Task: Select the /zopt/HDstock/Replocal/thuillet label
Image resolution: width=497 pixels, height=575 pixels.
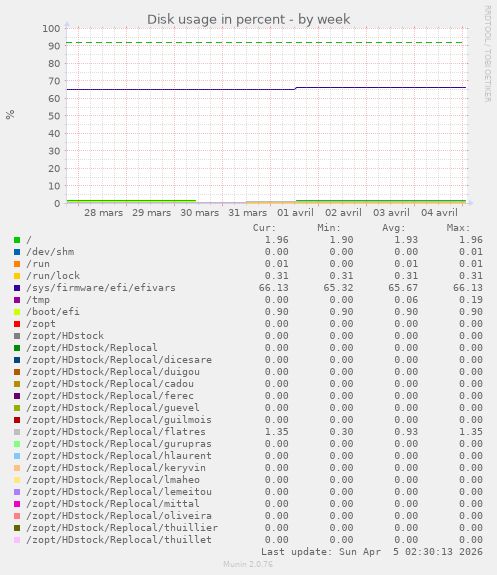Action: click(119, 540)
